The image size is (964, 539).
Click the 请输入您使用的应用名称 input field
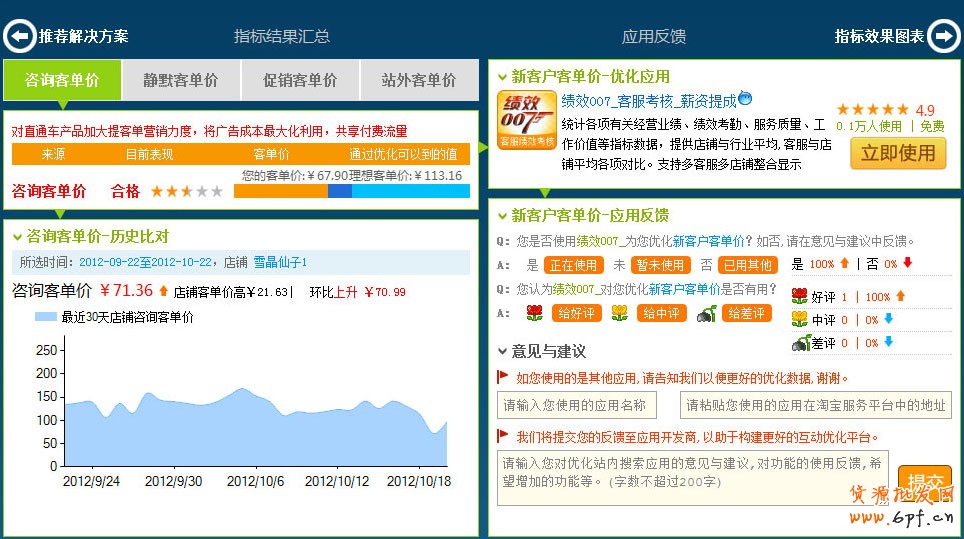577,405
